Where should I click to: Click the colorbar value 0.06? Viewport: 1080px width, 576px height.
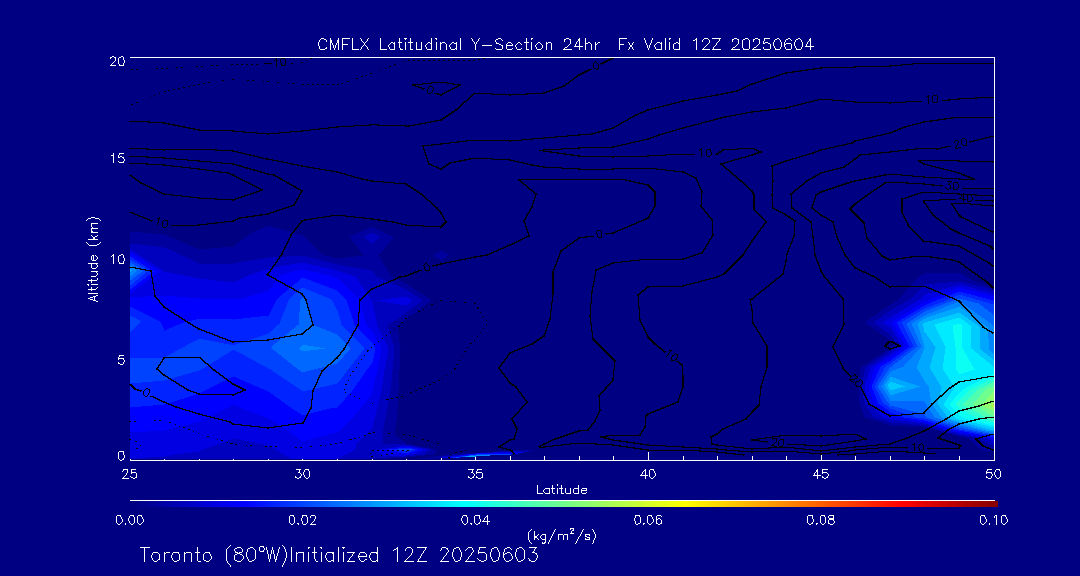click(649, 520)
